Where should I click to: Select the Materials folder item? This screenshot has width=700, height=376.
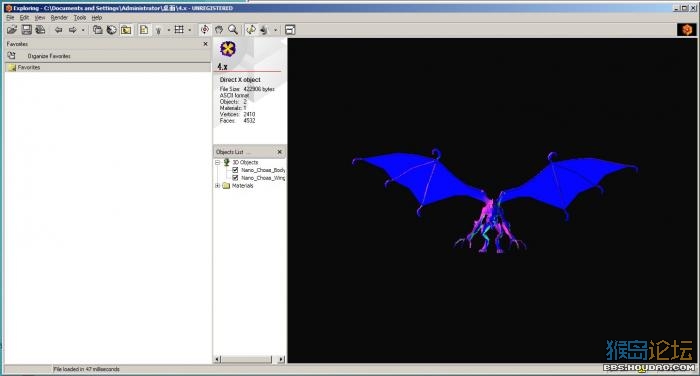(x=242, y=186)
